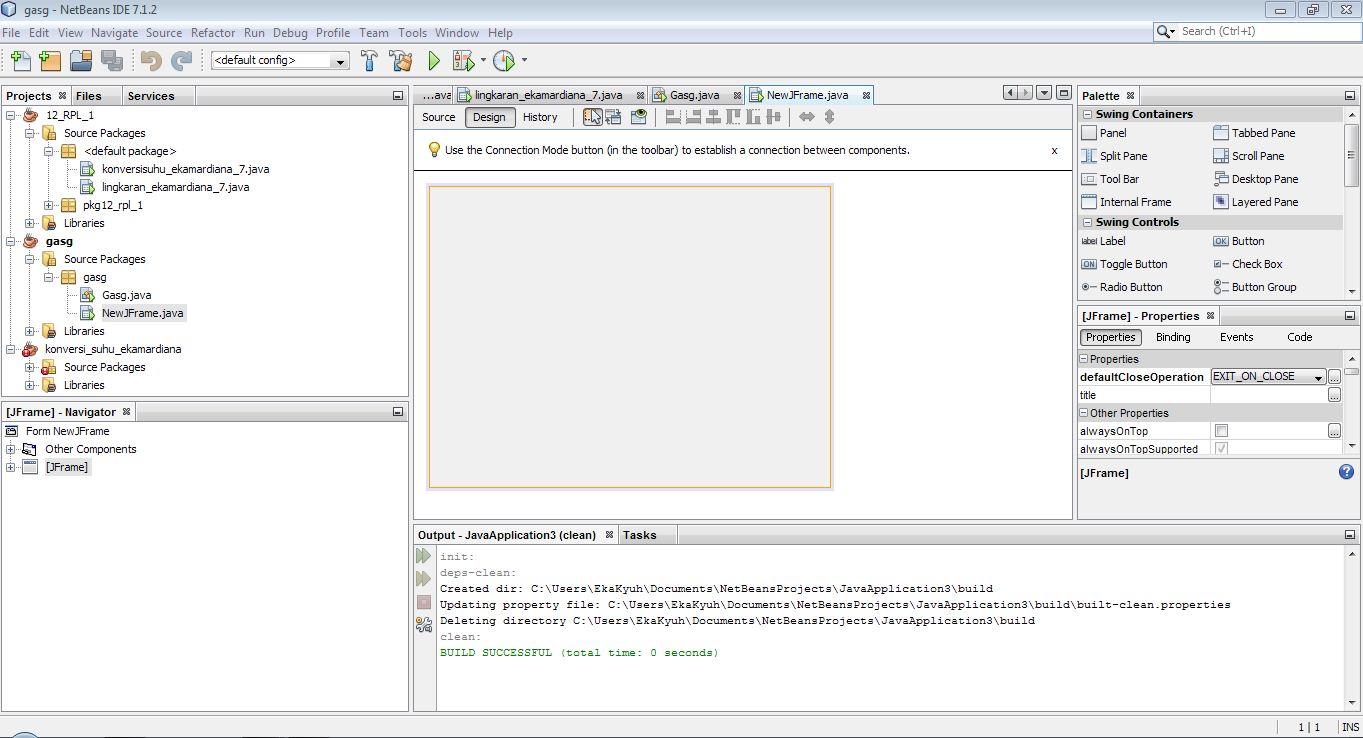Collapse the gasg project node

11,241
